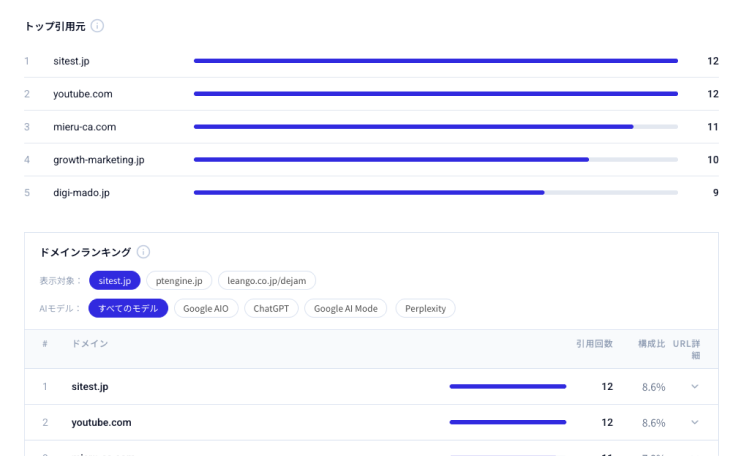740x456 pixels.
Task: Filter by Perplexity model
Action: click(425, 308)
